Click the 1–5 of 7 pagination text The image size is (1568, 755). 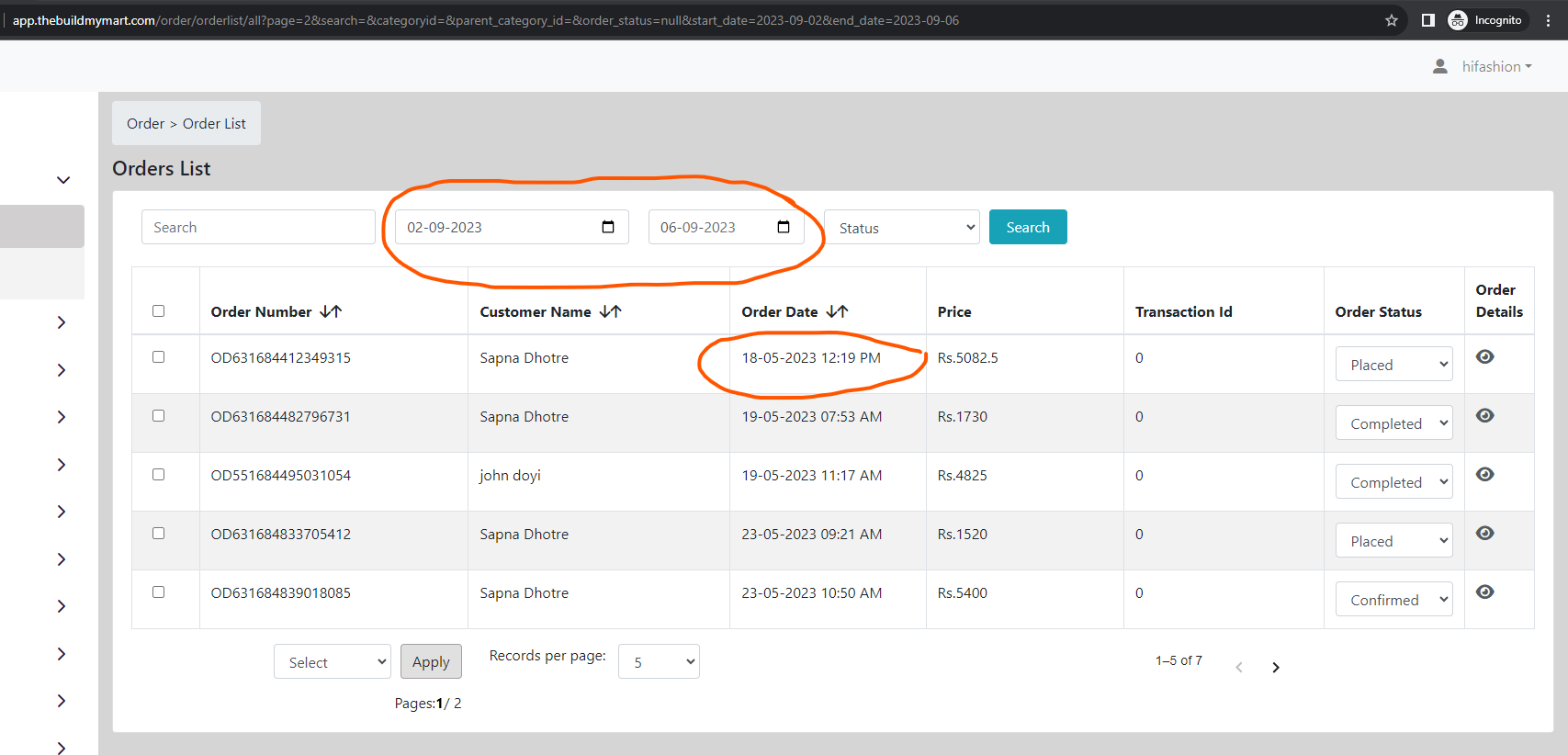[x=1179, y=660]
